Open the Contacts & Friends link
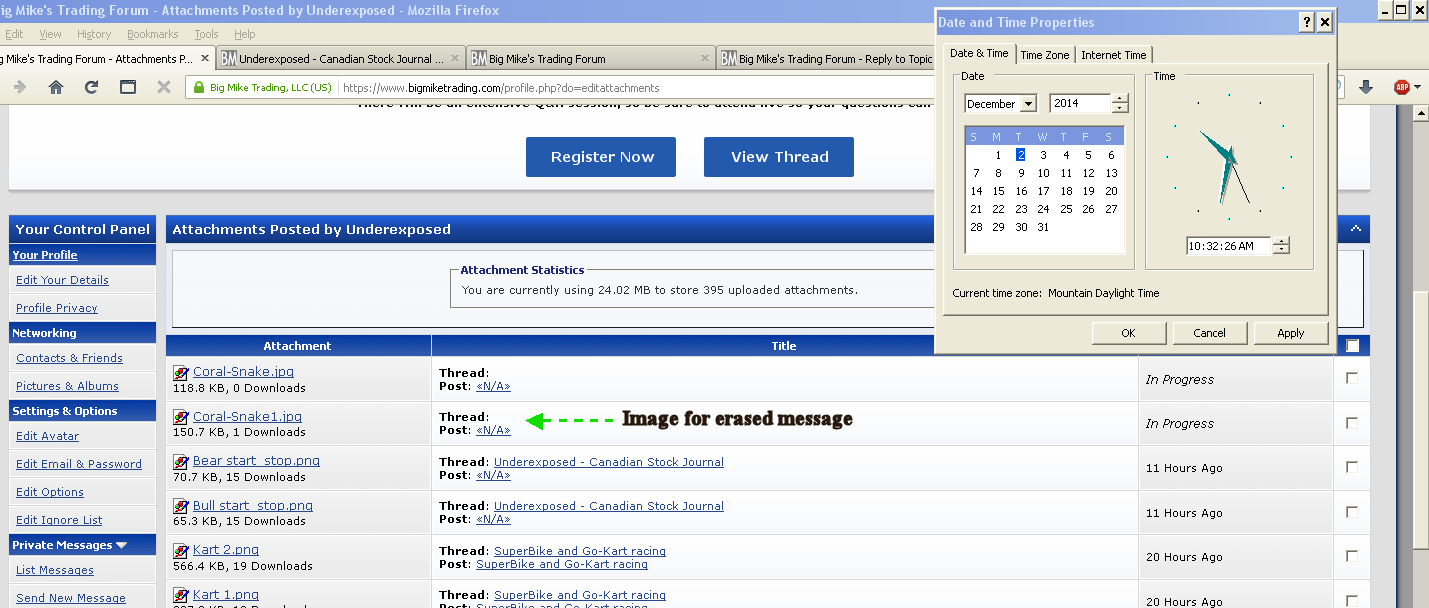Image resolution: width=1429 pixels, height=608 pixels. (x=69, y=358)
